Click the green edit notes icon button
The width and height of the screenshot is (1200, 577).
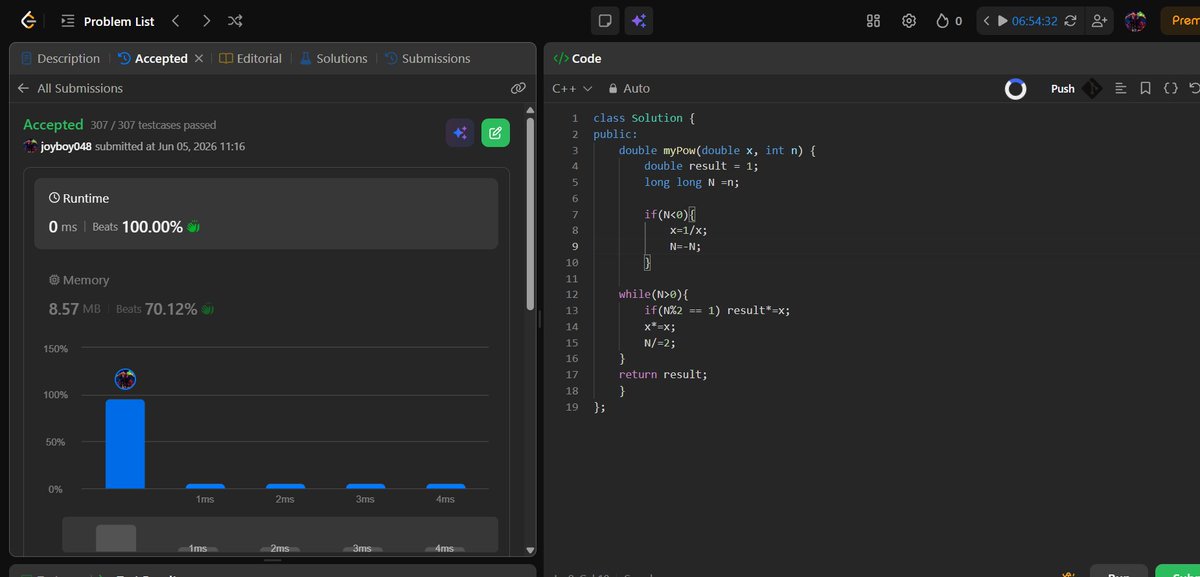495,132
